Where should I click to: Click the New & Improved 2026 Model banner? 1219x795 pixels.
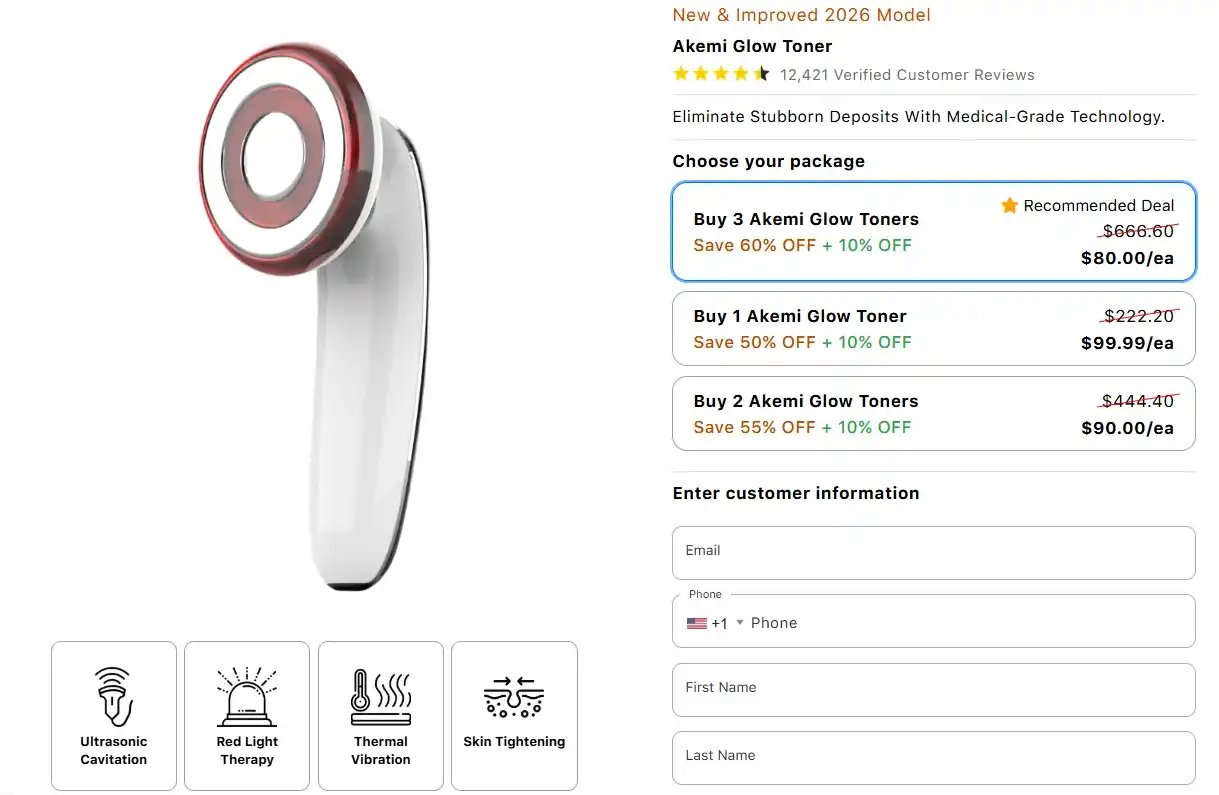[801, 15]
